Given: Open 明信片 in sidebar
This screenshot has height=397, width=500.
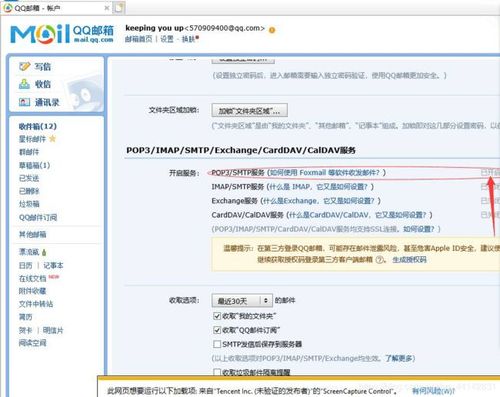Looking at the screenshot, I should coord(53,330).
